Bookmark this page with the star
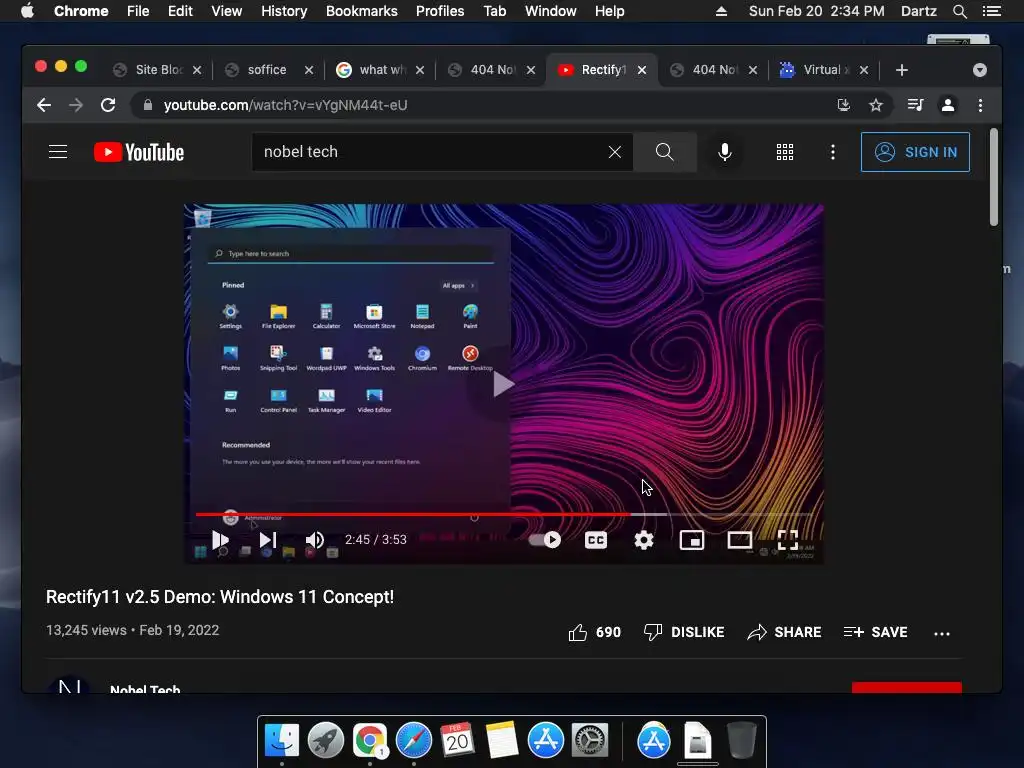This screenshot has height=768, width=1024. [876, 105]
